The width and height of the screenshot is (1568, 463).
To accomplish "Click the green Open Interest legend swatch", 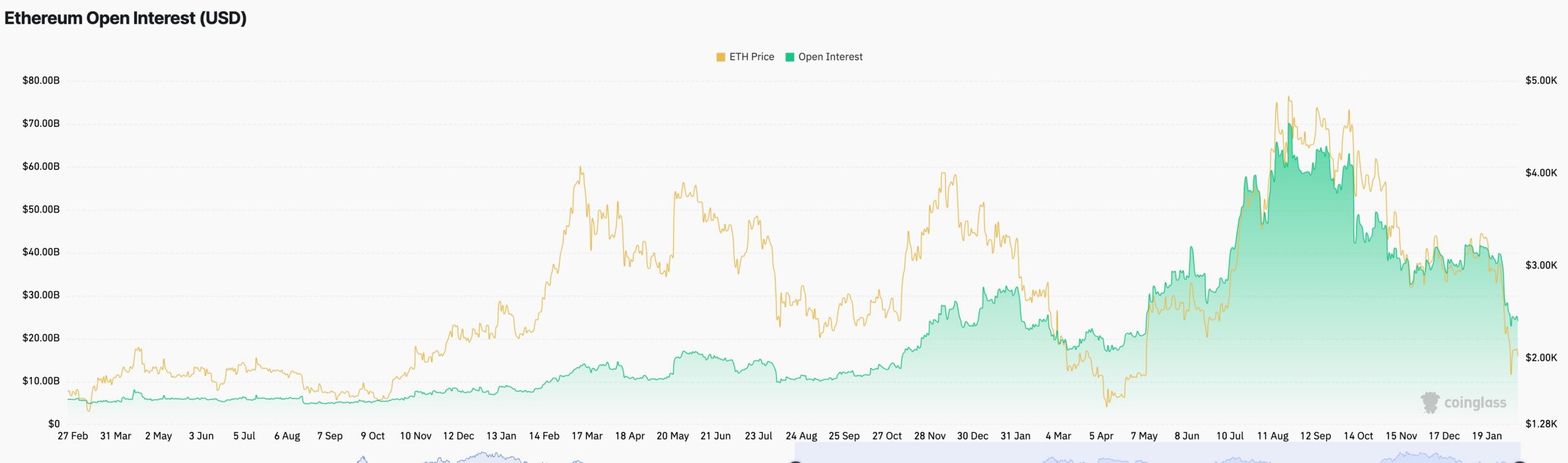I will (790, 57).
